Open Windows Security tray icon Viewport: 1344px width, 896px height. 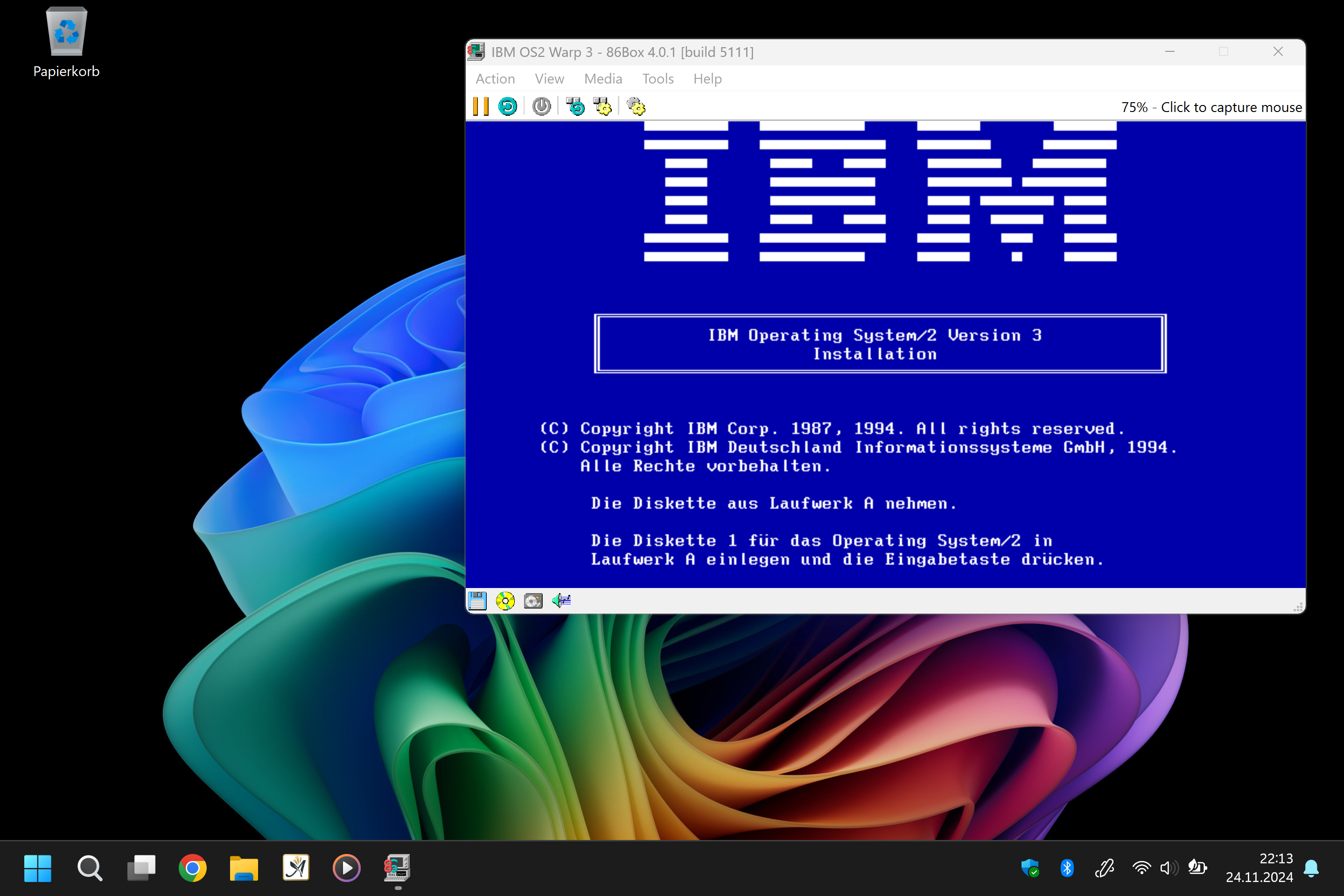point(1030,868)
